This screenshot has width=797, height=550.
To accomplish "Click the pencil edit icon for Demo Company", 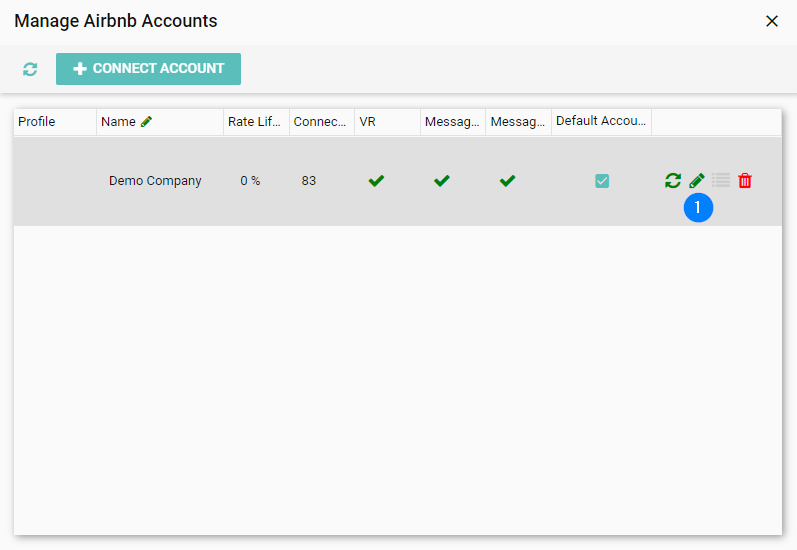I will click(697, 181).
